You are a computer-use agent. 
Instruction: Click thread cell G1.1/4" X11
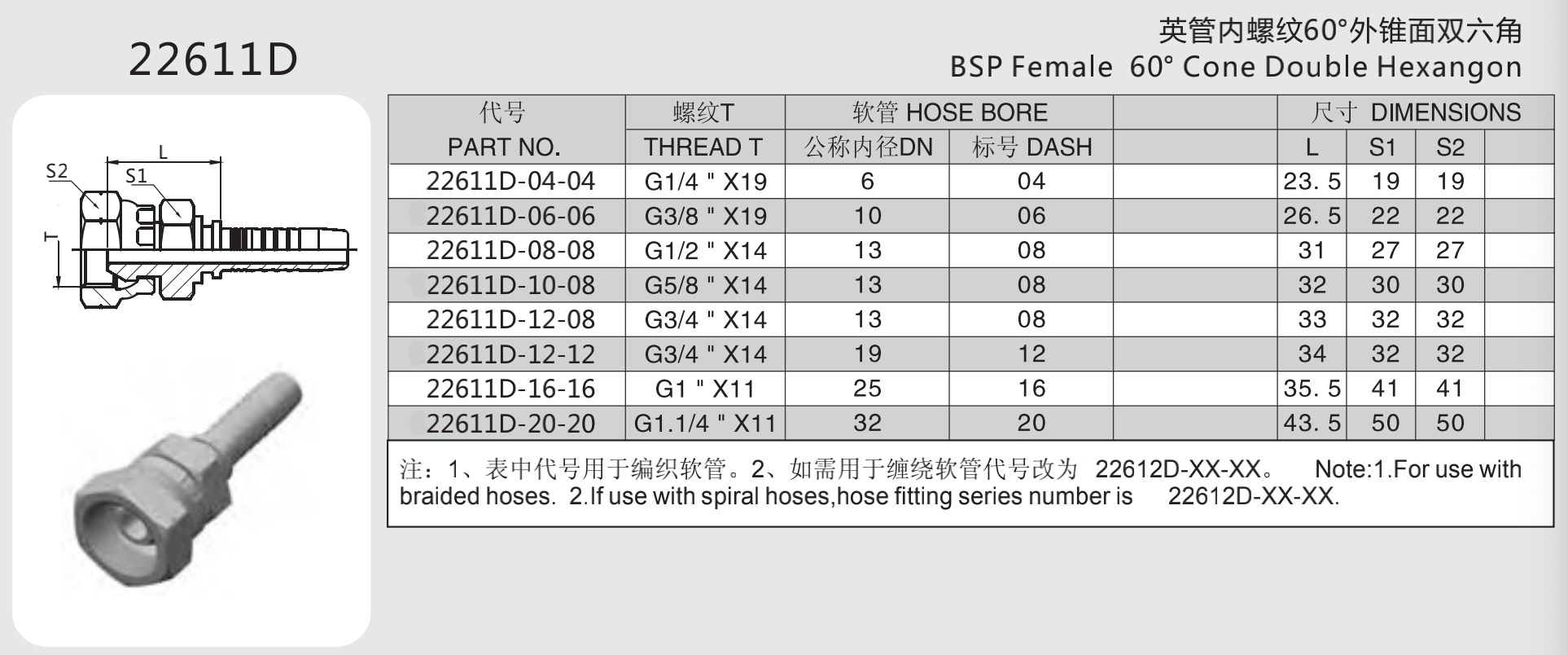coord(706,424)
